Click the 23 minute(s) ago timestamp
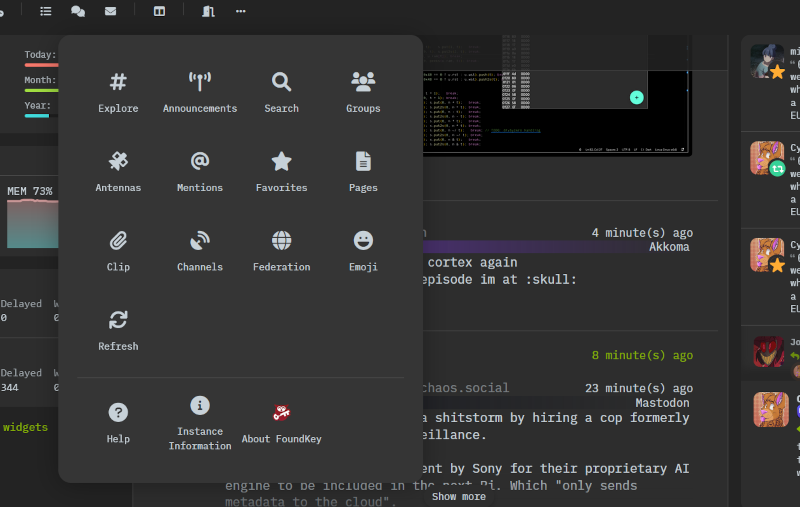This screenshot has height=507, width=800. 639,389
